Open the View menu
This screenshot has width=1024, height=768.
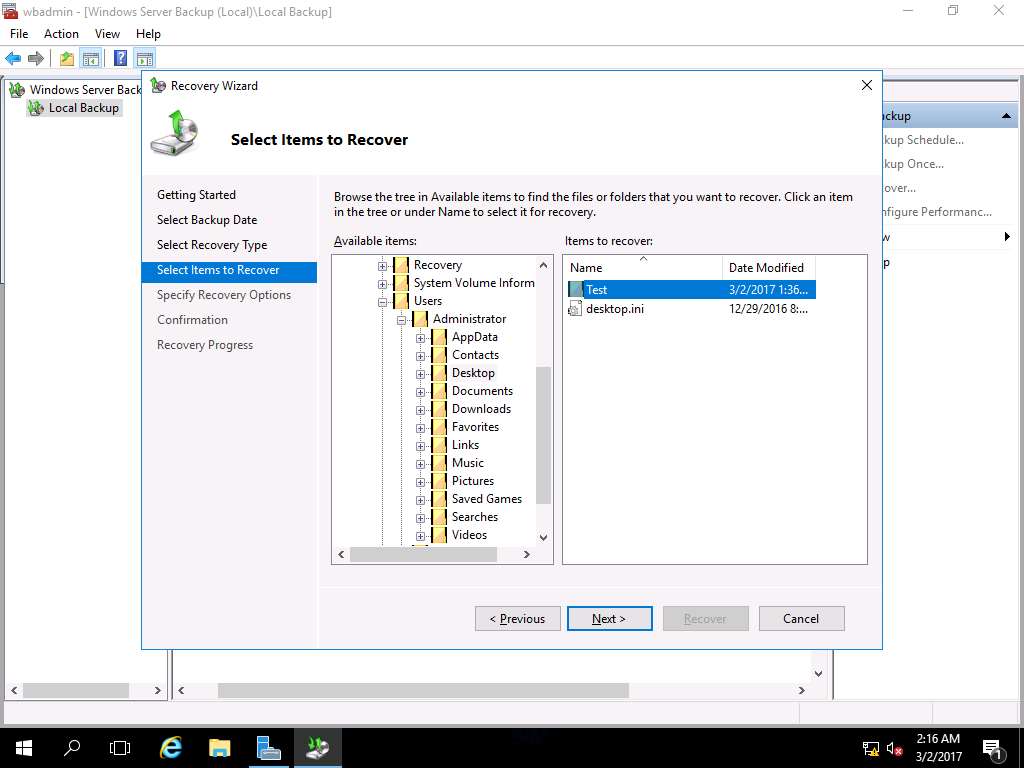[x=107, y=34]
